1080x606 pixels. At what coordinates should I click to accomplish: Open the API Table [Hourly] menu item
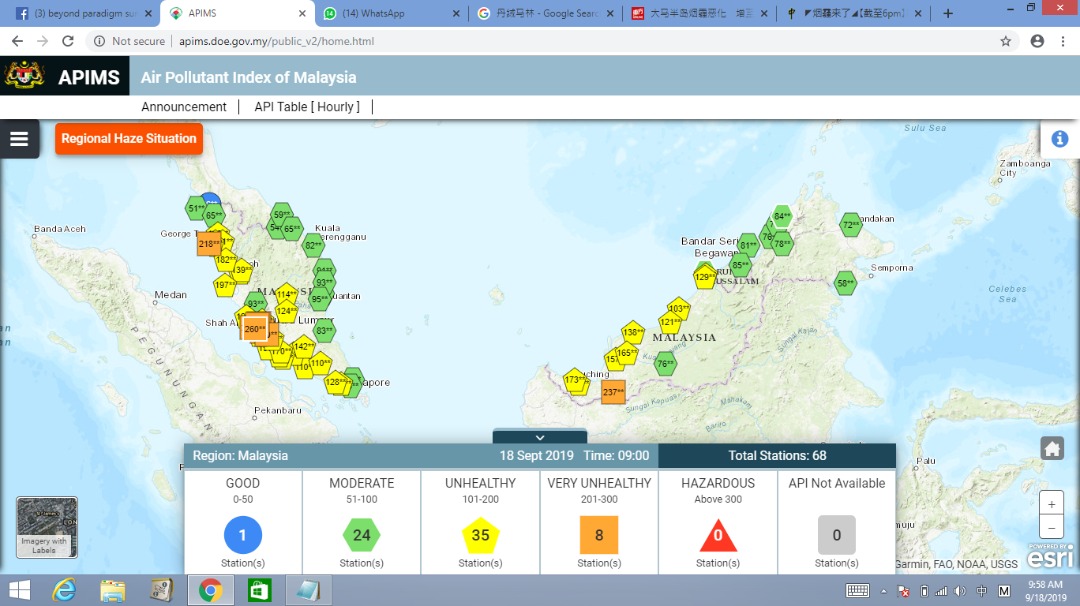307,107
